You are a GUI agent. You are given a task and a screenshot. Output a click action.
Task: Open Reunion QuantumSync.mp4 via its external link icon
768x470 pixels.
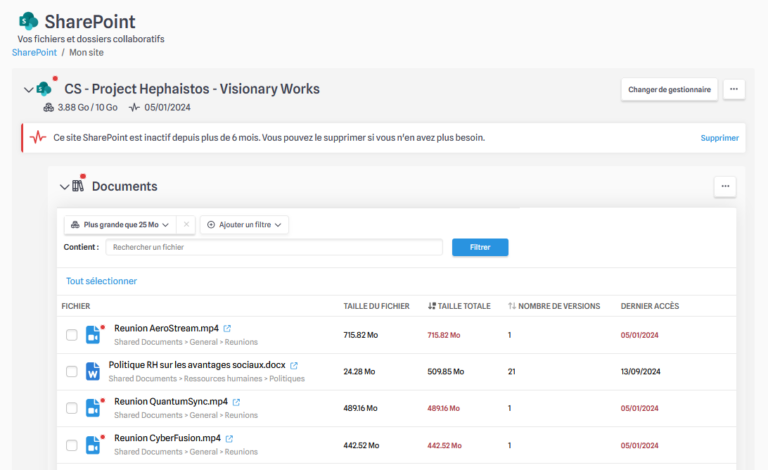tap(236, 402)
